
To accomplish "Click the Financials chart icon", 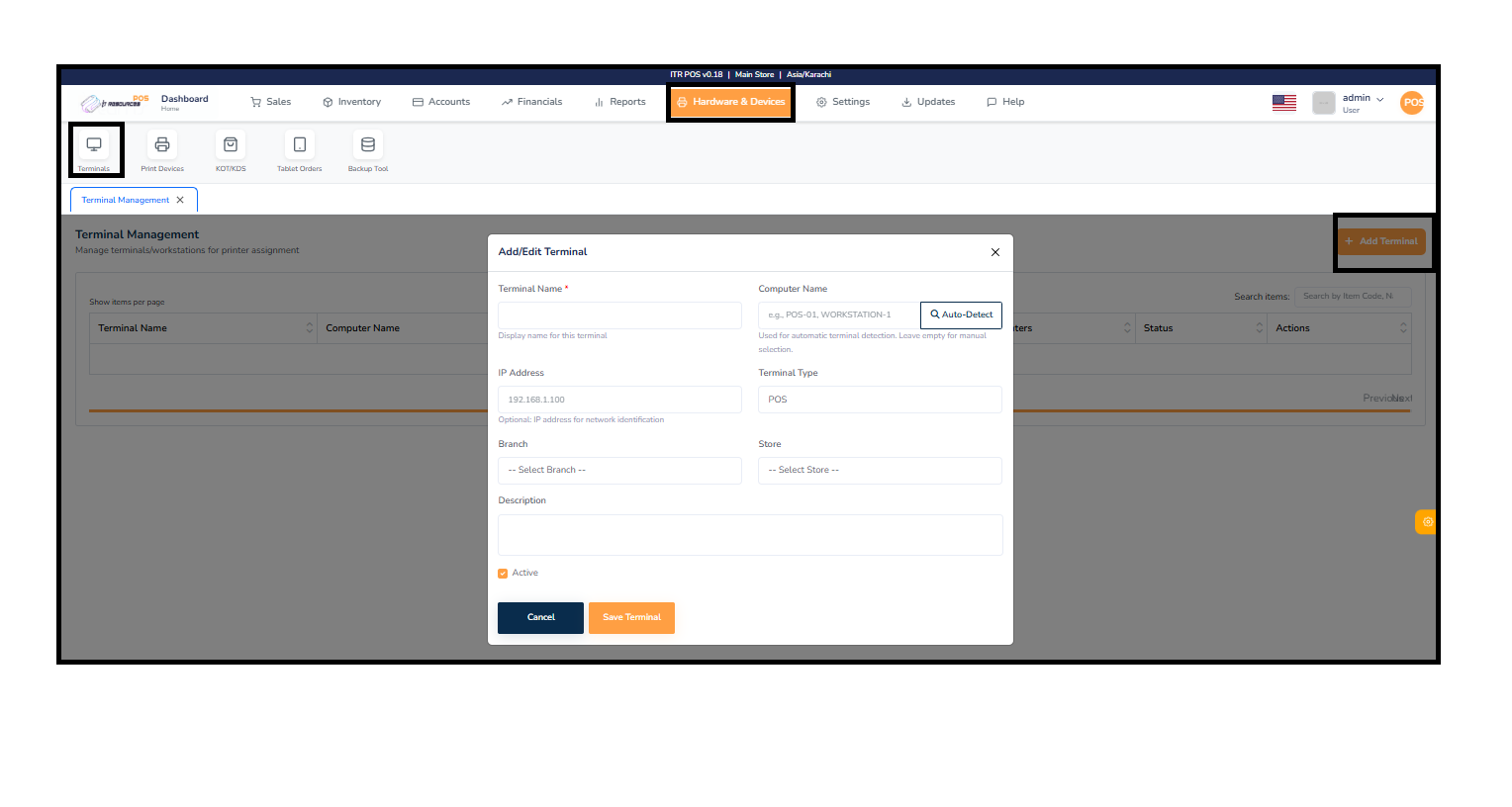I will (508, 101).
